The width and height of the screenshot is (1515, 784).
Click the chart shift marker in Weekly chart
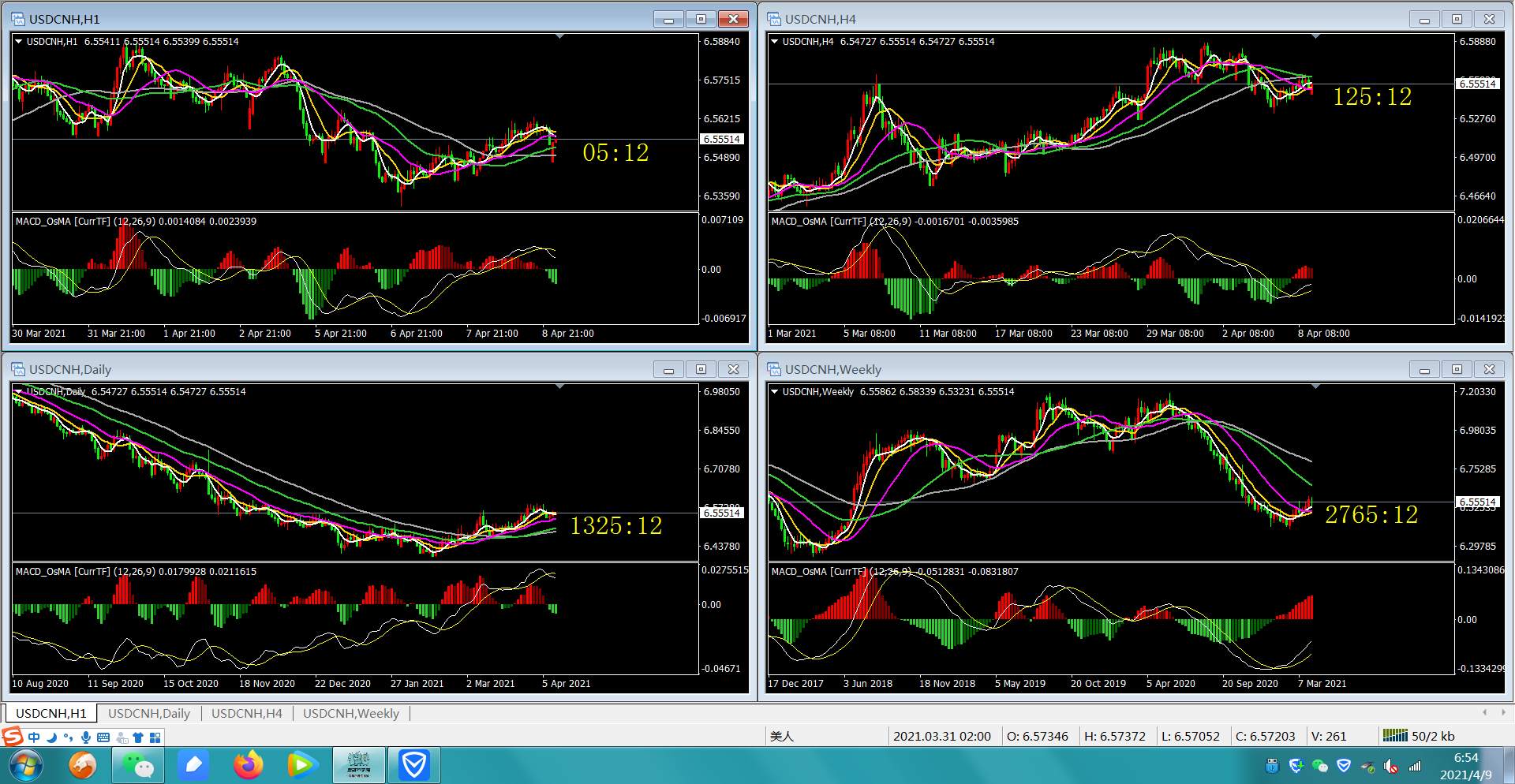pyautogui.click(x=1315, y=386)
